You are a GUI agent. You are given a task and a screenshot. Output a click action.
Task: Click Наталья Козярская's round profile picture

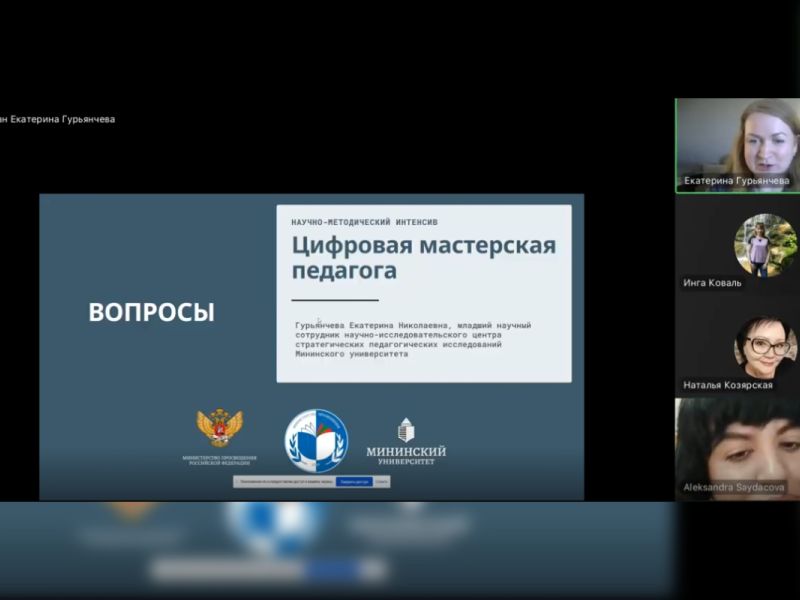click(765, 346)
